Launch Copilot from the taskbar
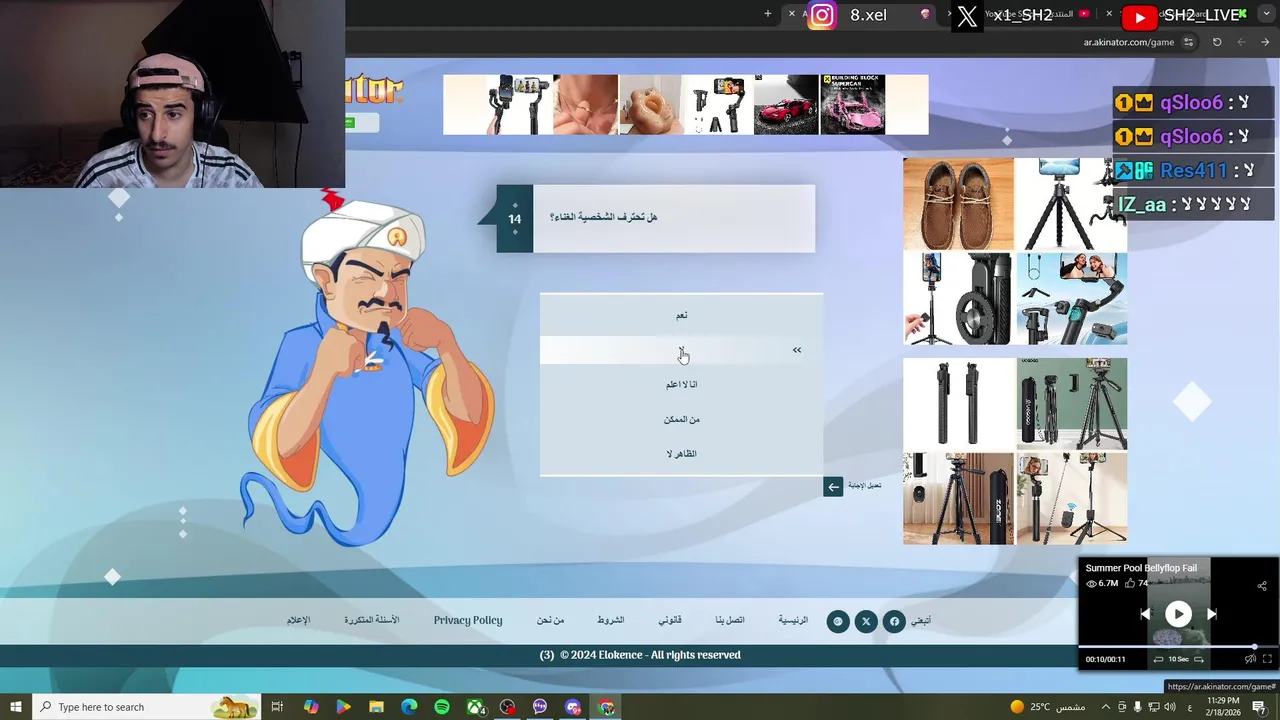Image resolution: width=1280 pixels, height=720 pixels. [311, 707]
